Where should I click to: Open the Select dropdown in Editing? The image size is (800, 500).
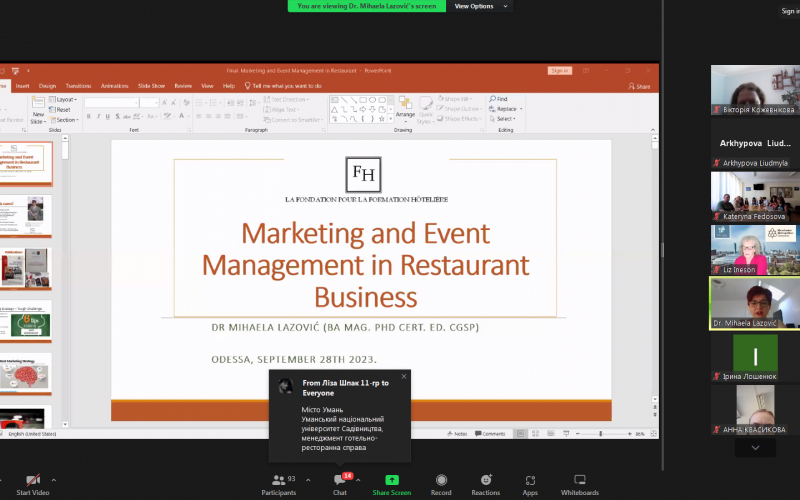click(x=503, y=119)
